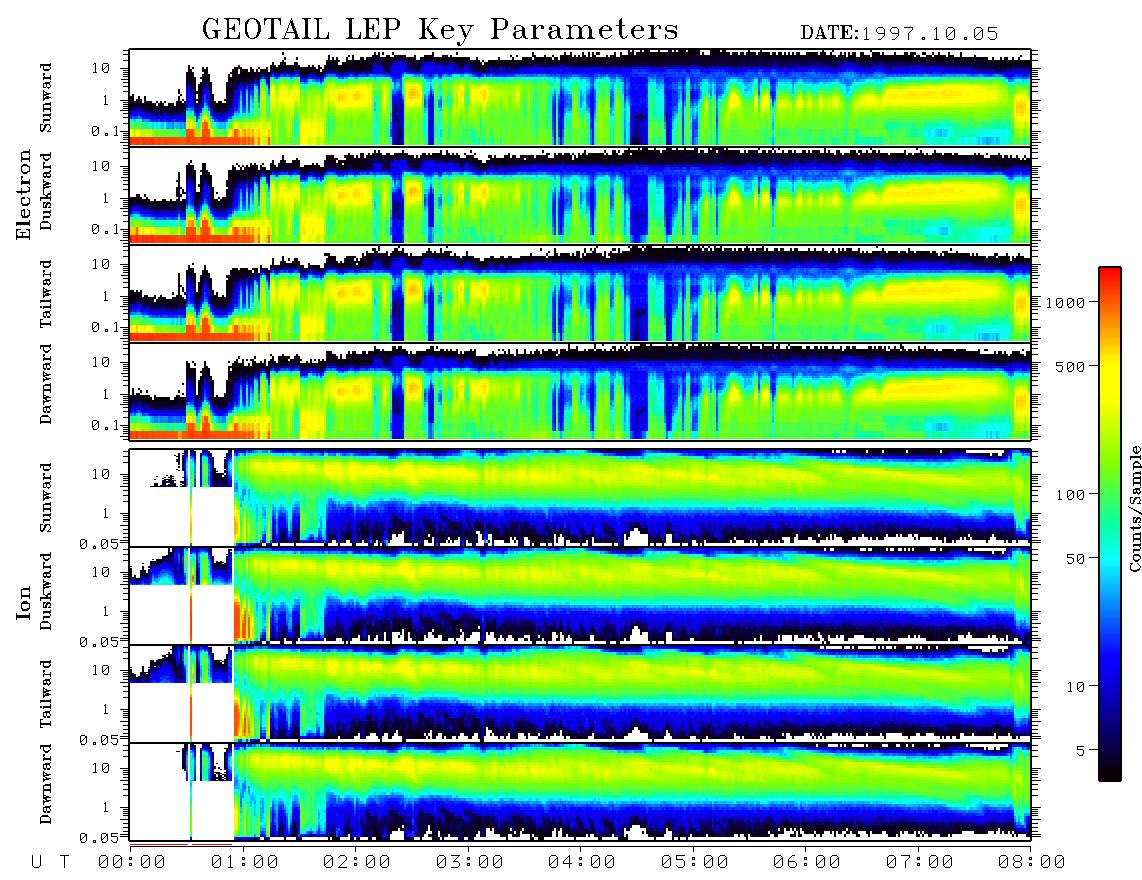Screen dimensions: 1142x880
Task: Click the Counts/Sample colorbar title text
Action: [1135, 508]
